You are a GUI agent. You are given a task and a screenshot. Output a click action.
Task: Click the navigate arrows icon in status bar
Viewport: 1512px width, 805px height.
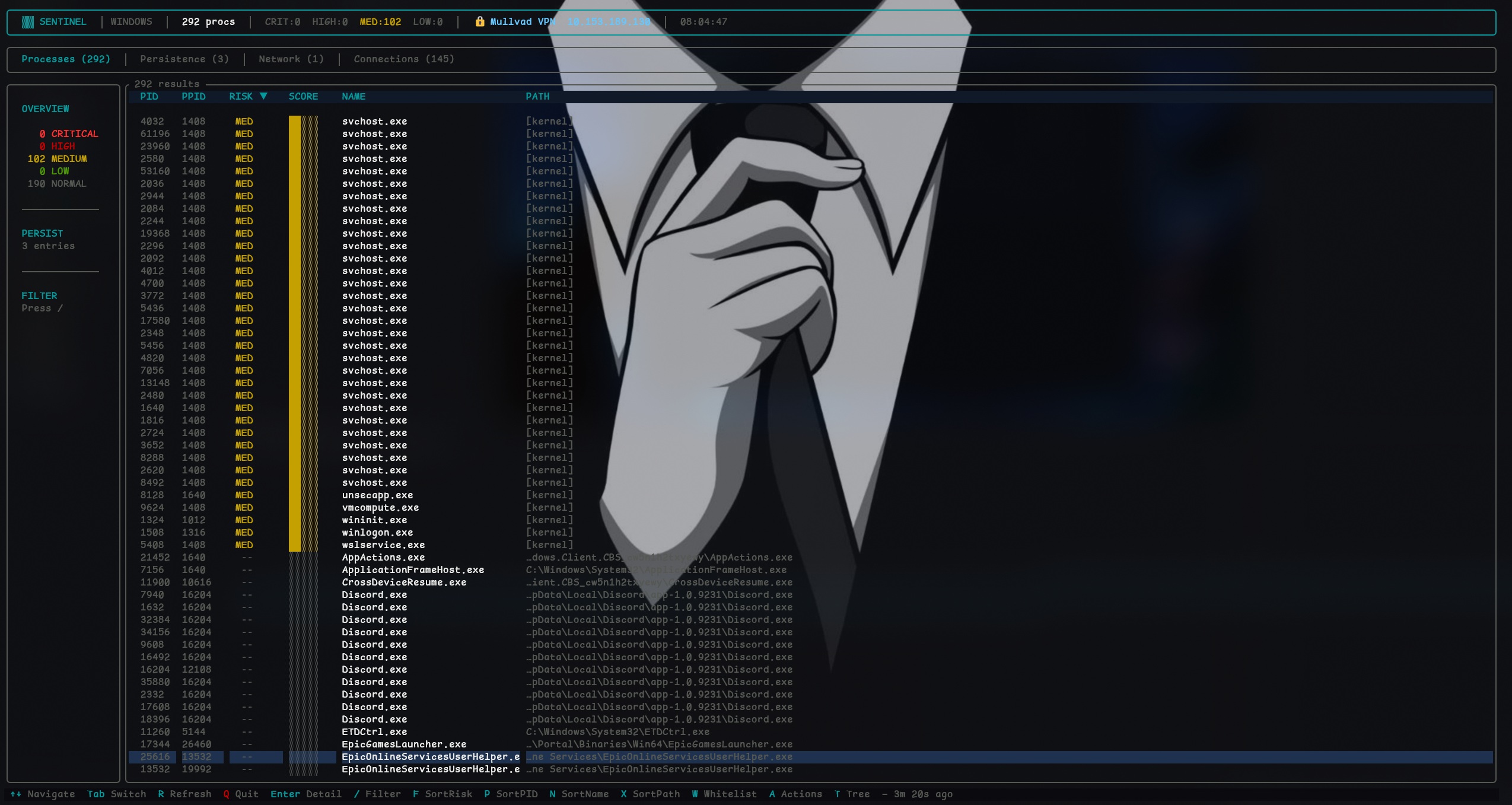pos(17,794)
